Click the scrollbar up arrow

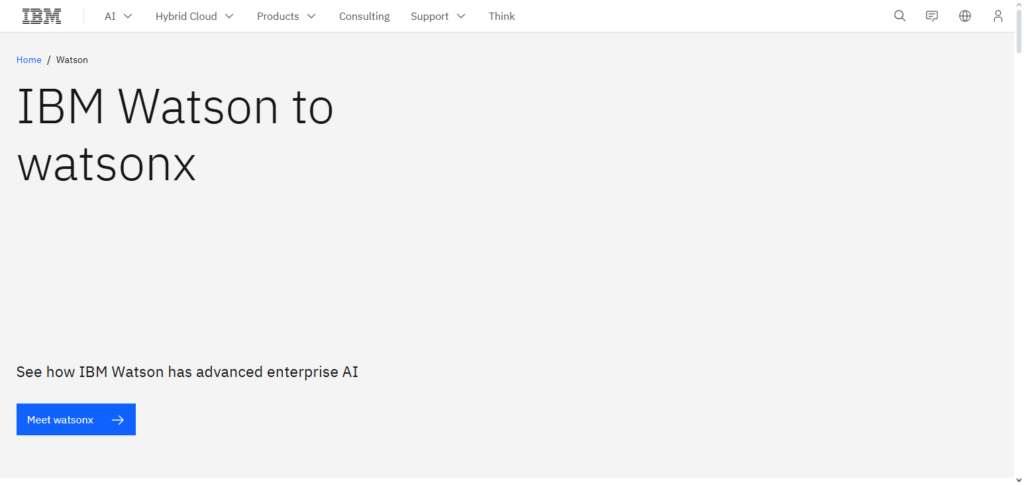[x=1019, y=4]
